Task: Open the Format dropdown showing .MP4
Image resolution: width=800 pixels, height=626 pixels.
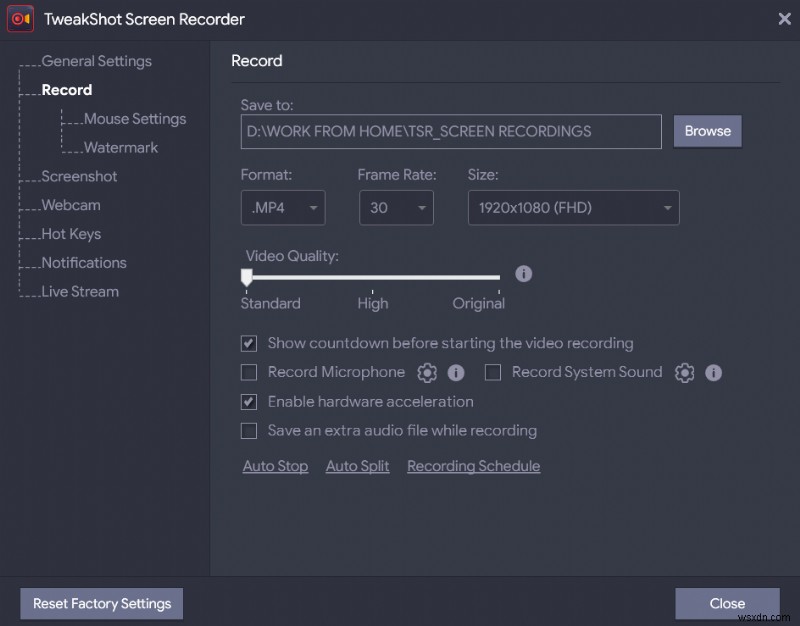Action: [x=283, y=208]
